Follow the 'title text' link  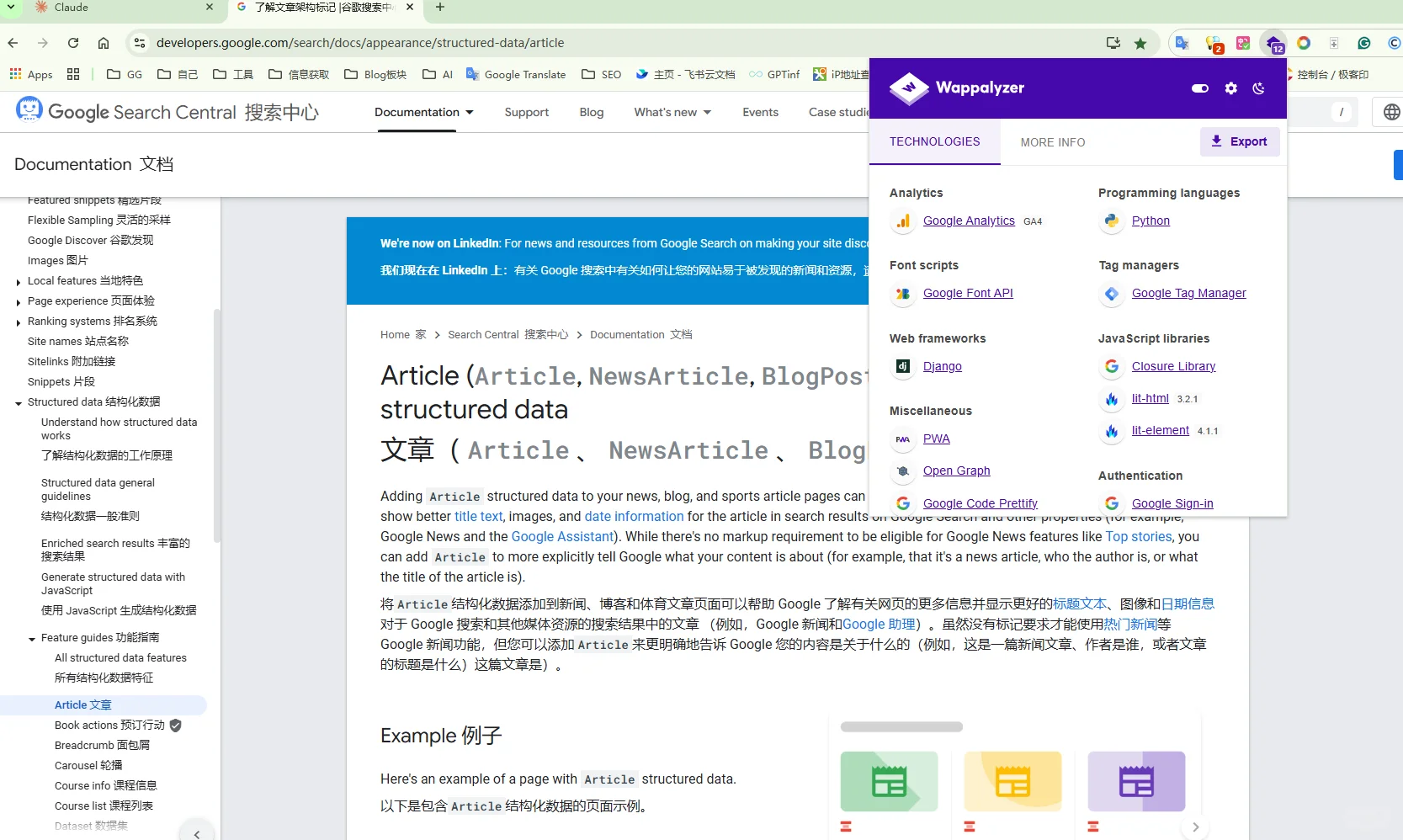(x=478, y=516)
